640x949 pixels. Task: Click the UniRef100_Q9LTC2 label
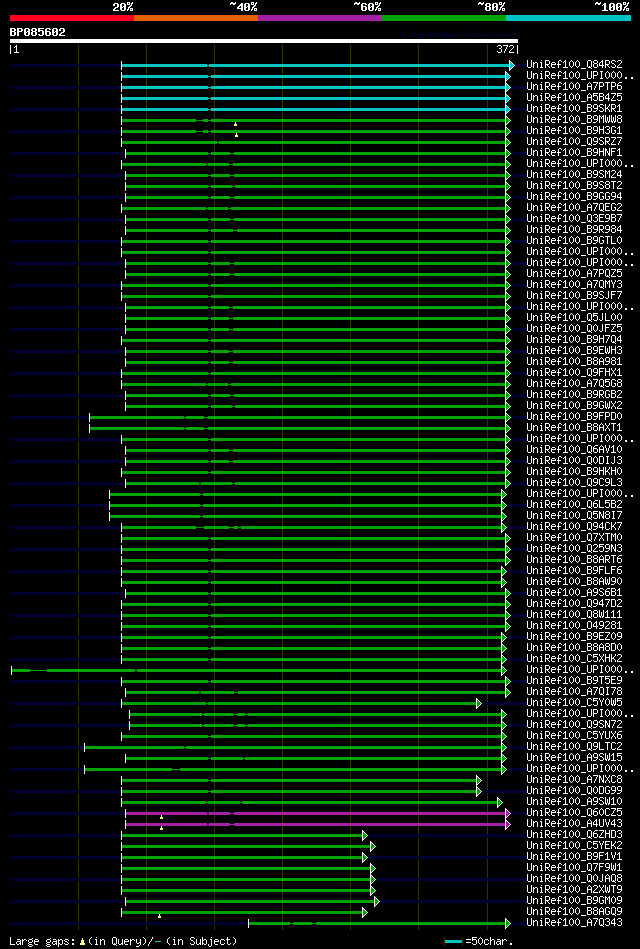click(x=574, y=747)
